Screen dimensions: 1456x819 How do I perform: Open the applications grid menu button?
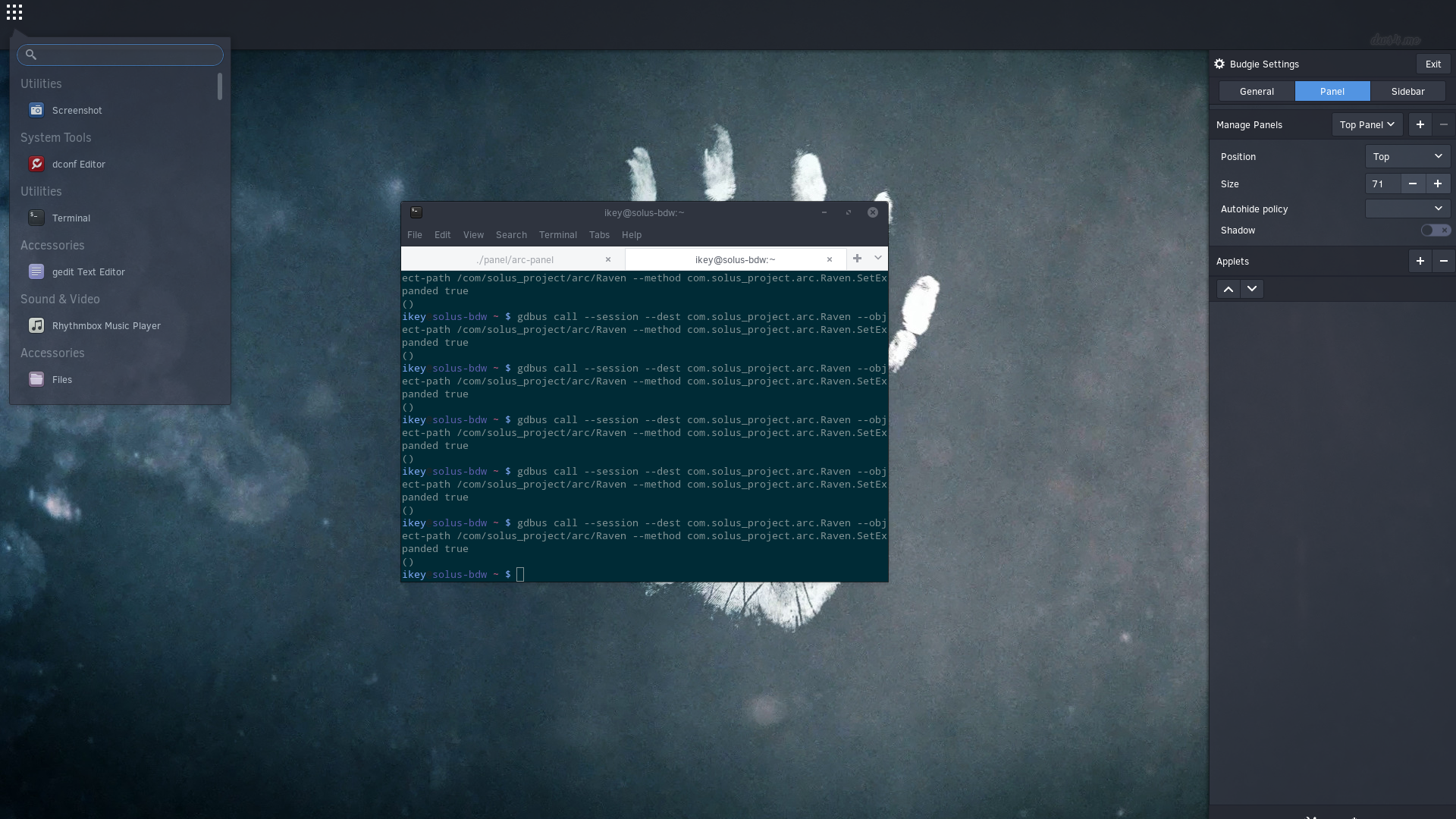14,12
